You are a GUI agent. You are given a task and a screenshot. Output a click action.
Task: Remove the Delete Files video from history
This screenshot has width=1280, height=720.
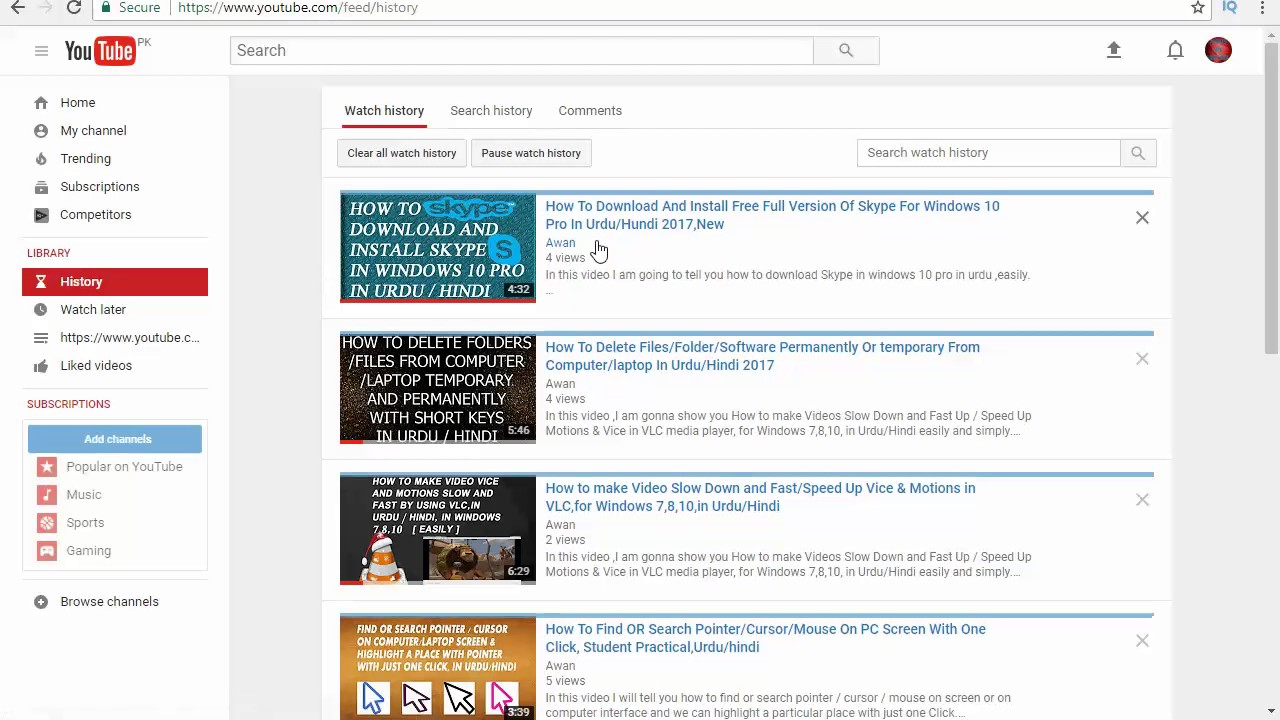(1142, 359)
